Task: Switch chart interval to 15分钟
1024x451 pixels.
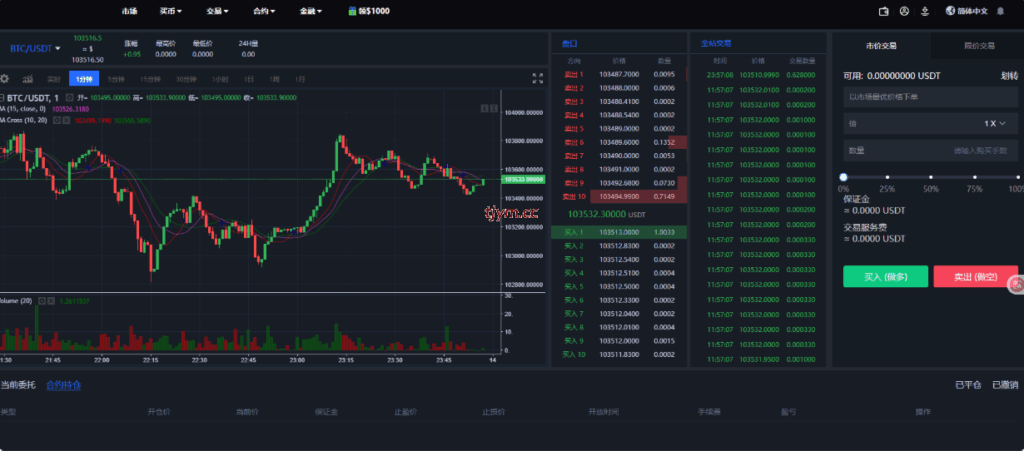Action: pos(150,78)
